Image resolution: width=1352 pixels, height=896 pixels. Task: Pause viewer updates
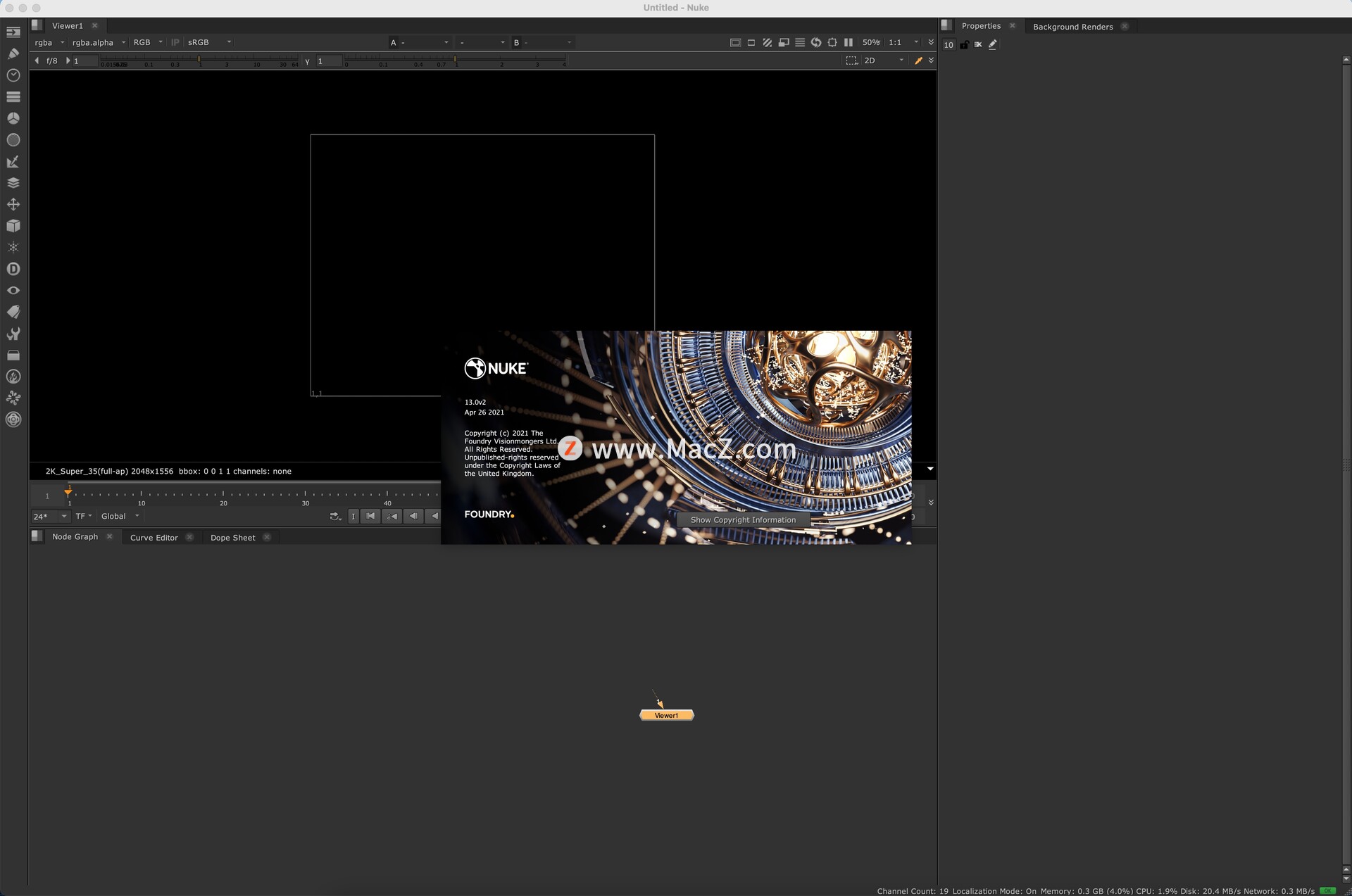(849, 42)
